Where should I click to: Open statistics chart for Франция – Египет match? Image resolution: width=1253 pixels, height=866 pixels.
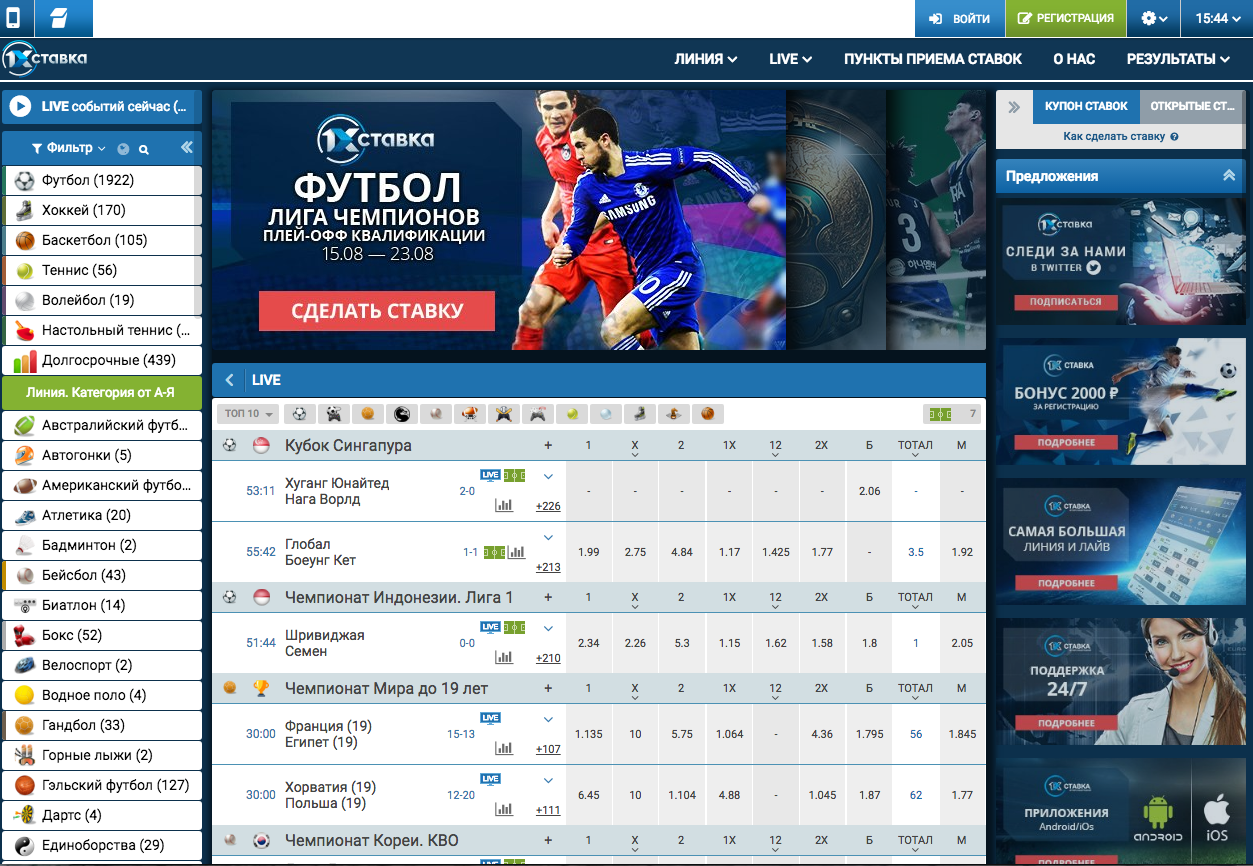pos(504,748)
